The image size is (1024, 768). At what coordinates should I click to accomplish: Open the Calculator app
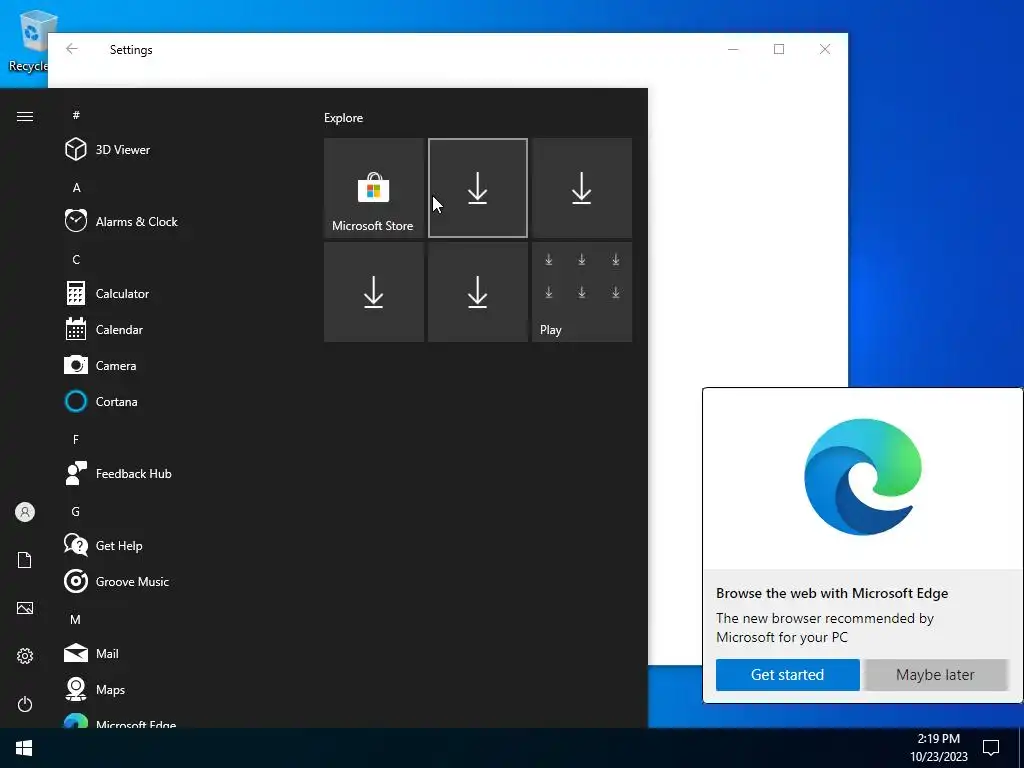coord(122,293)
